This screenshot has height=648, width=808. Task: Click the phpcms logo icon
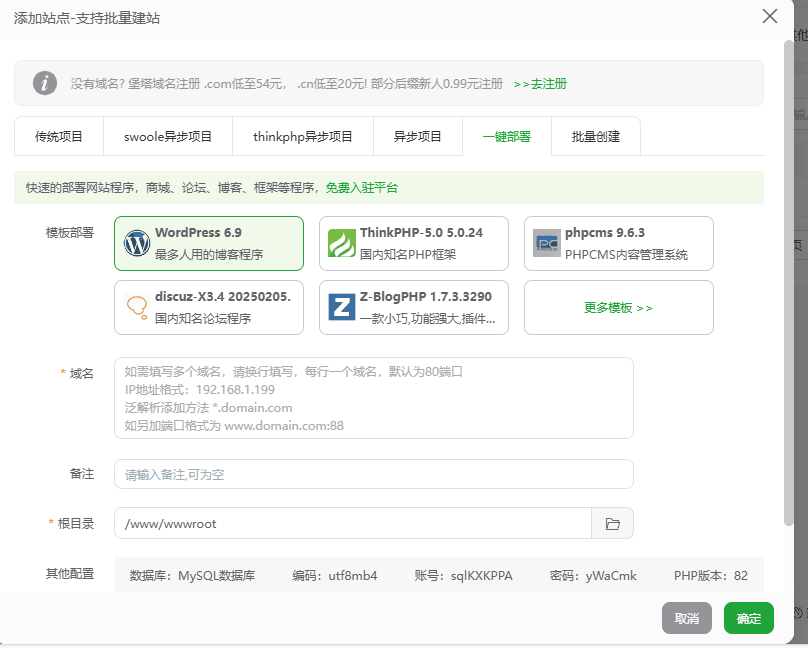547,243
